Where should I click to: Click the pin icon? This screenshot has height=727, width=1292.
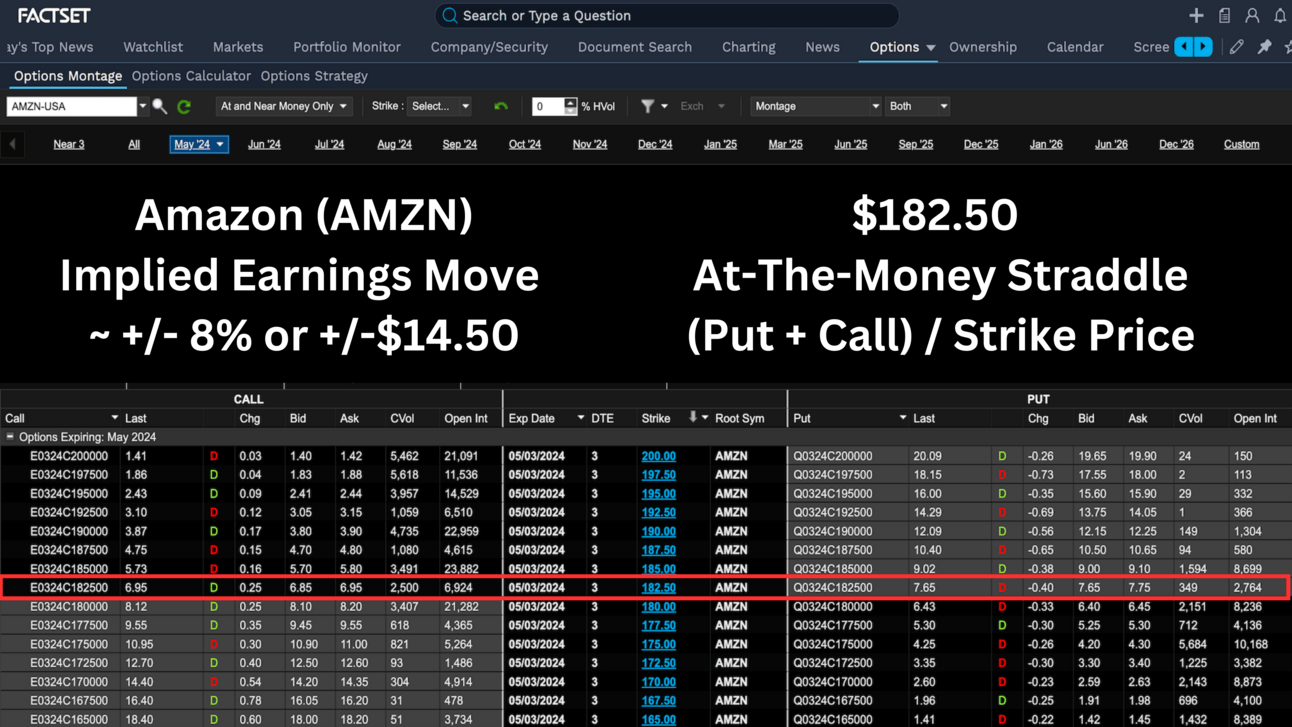point(1265,47)
